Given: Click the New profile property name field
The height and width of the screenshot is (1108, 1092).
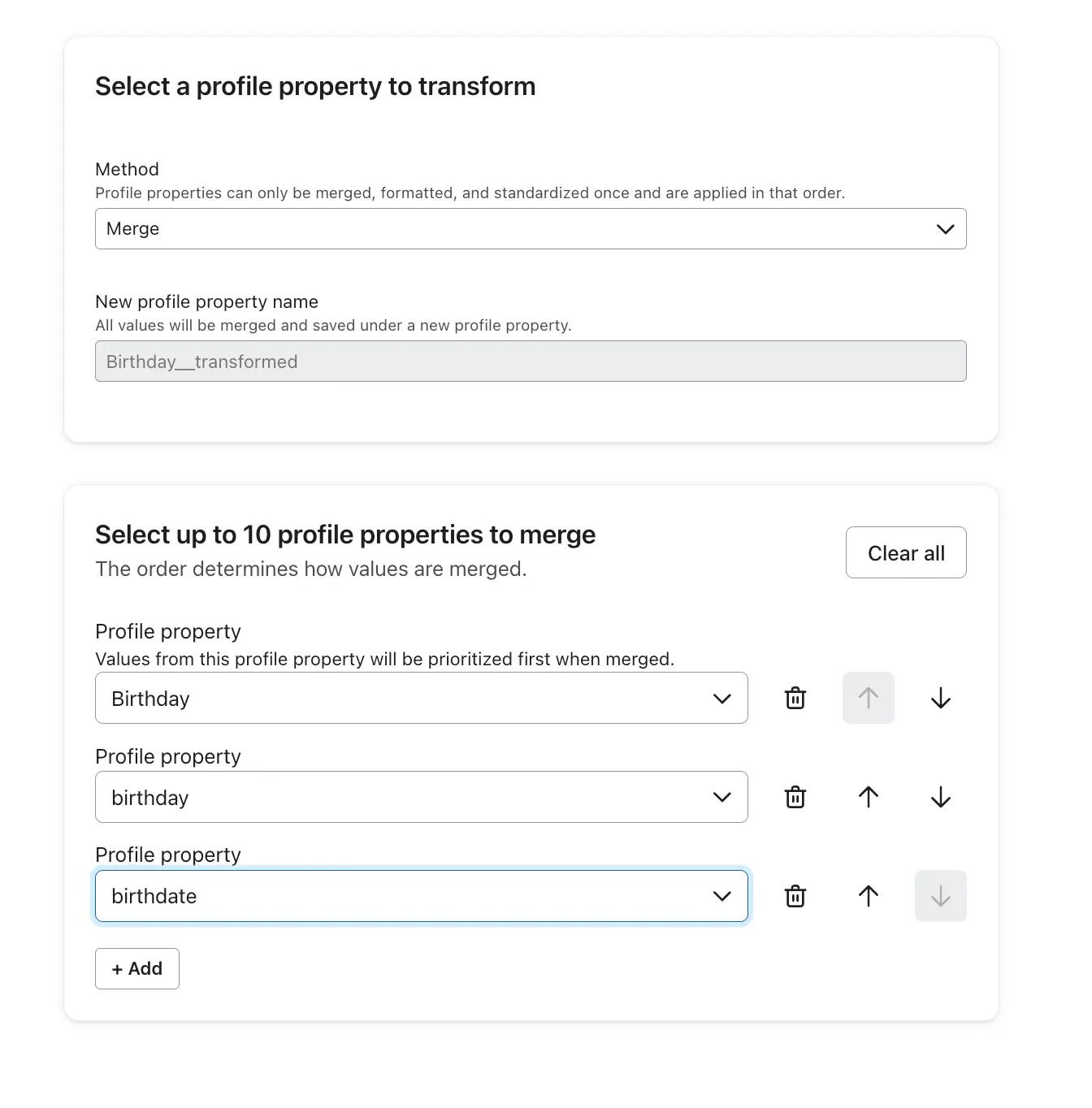Looking at the screenshot, I should [x=530, y=361].
